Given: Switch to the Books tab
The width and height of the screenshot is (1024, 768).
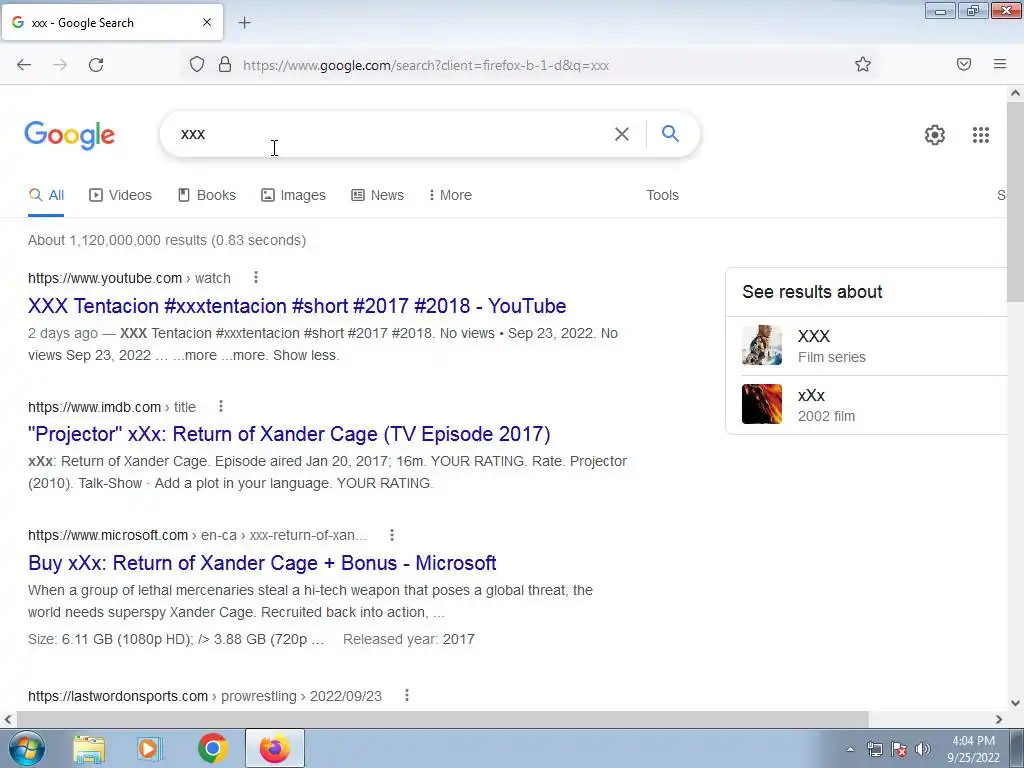Looking at the screenshot, I should click(x=207, y=195).
